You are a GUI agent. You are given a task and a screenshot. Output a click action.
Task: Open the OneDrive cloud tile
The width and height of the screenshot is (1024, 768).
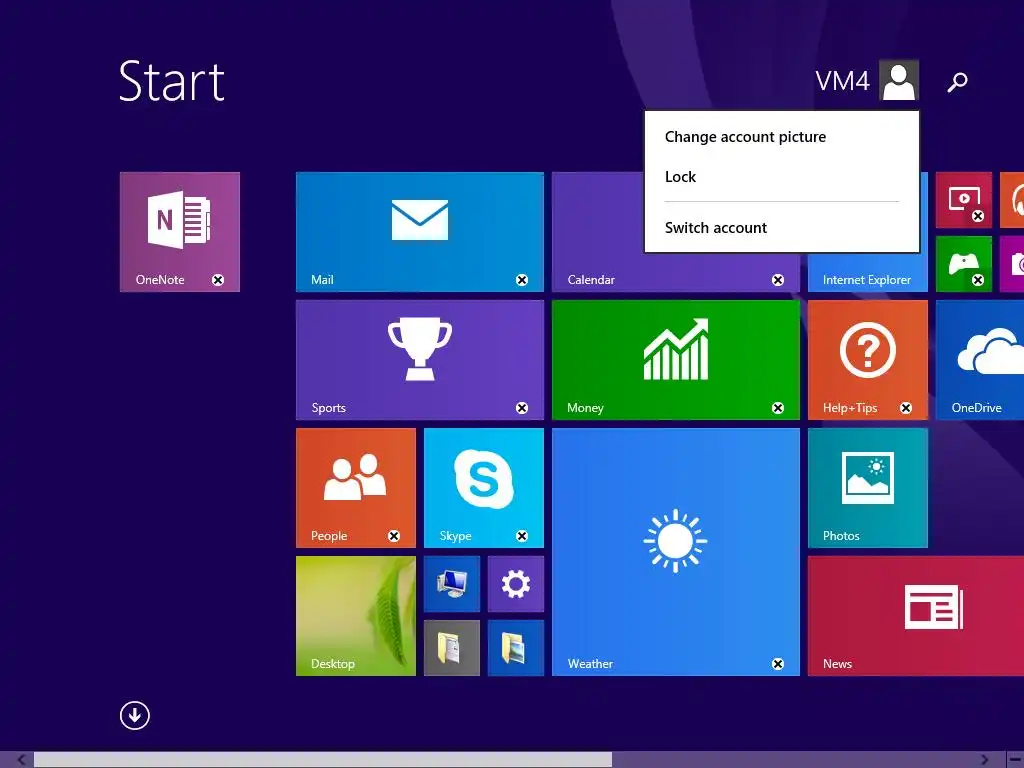pyautogui.click(x=980, y=360)
